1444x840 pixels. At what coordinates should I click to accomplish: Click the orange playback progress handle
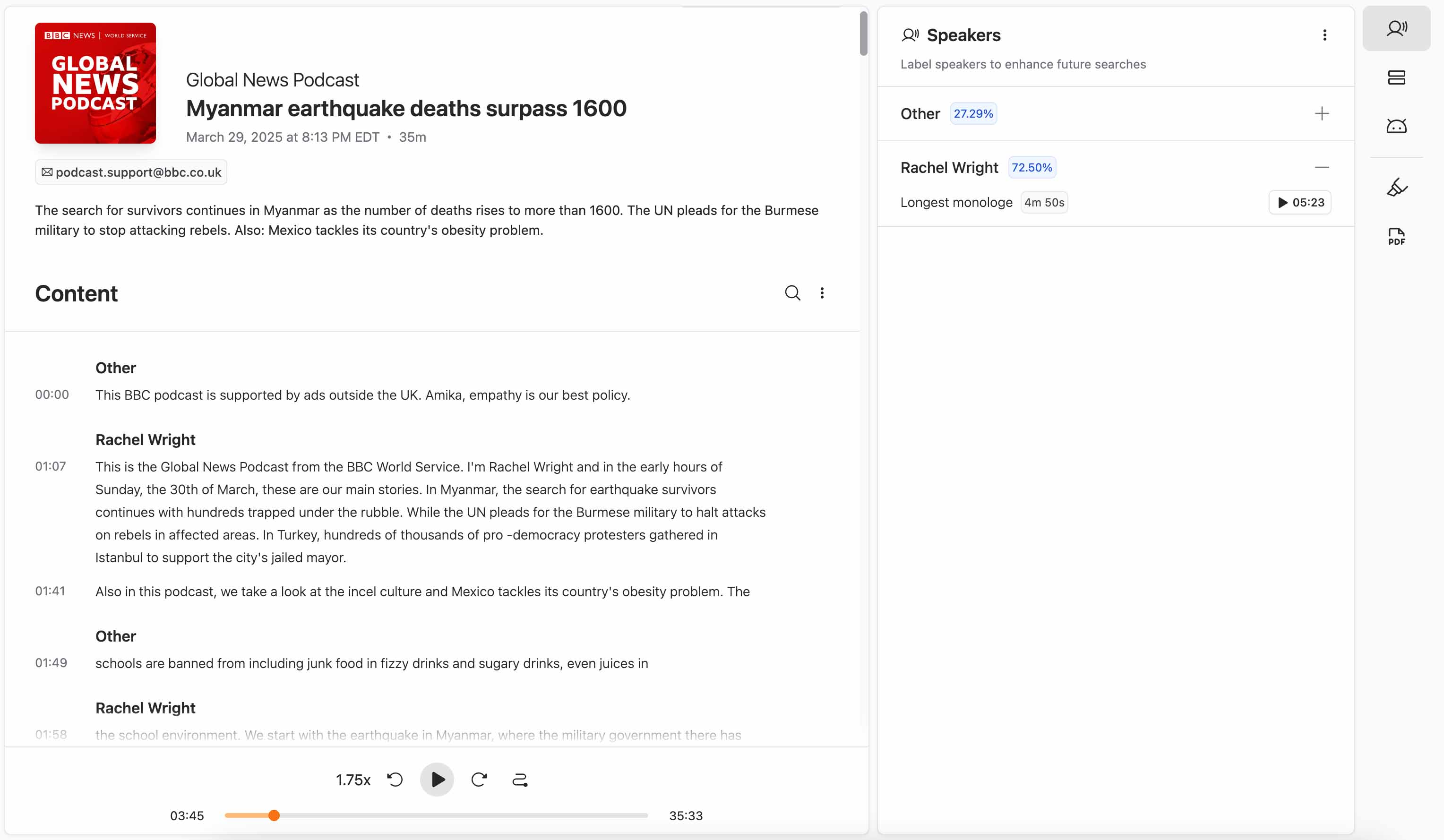(x=274, y=815)
